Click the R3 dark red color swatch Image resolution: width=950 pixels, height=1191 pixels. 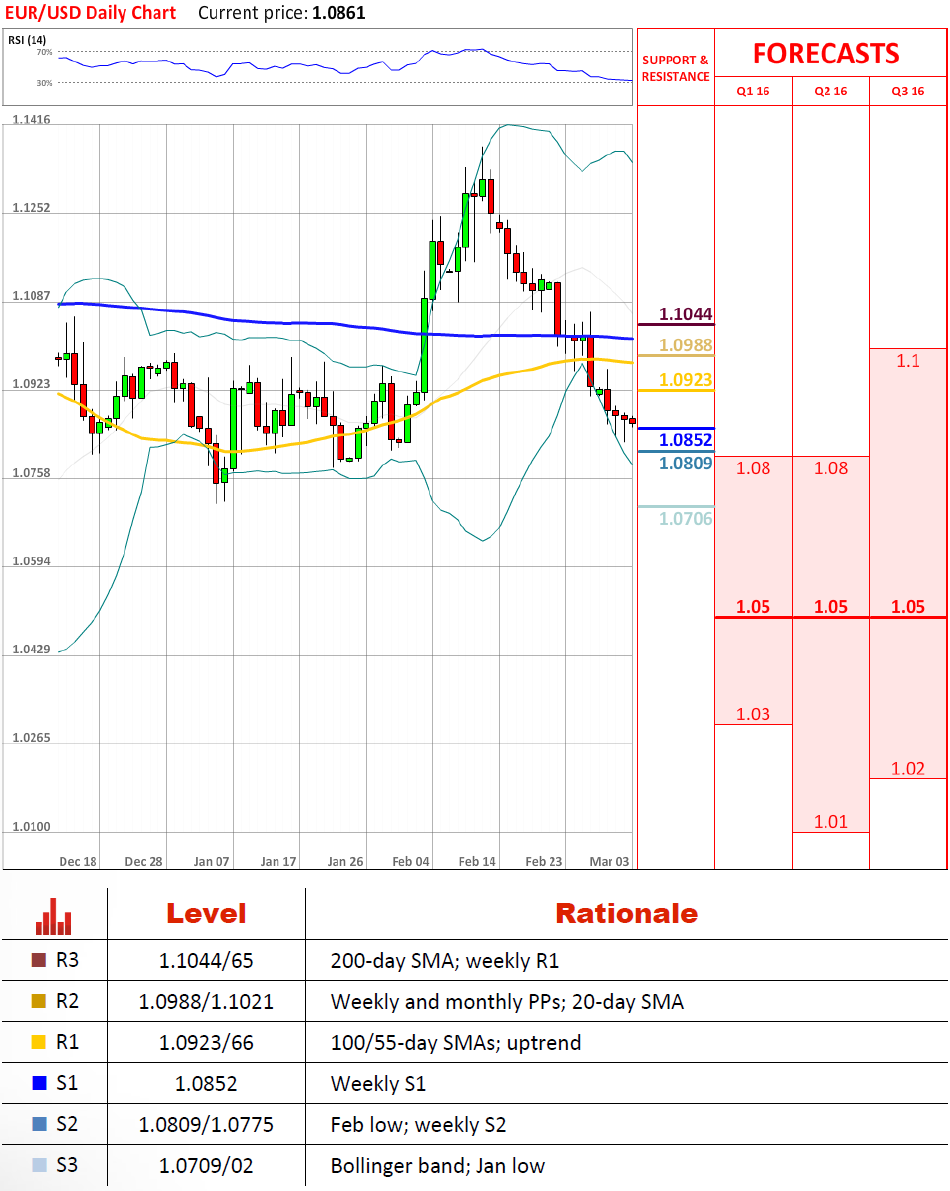39,960
